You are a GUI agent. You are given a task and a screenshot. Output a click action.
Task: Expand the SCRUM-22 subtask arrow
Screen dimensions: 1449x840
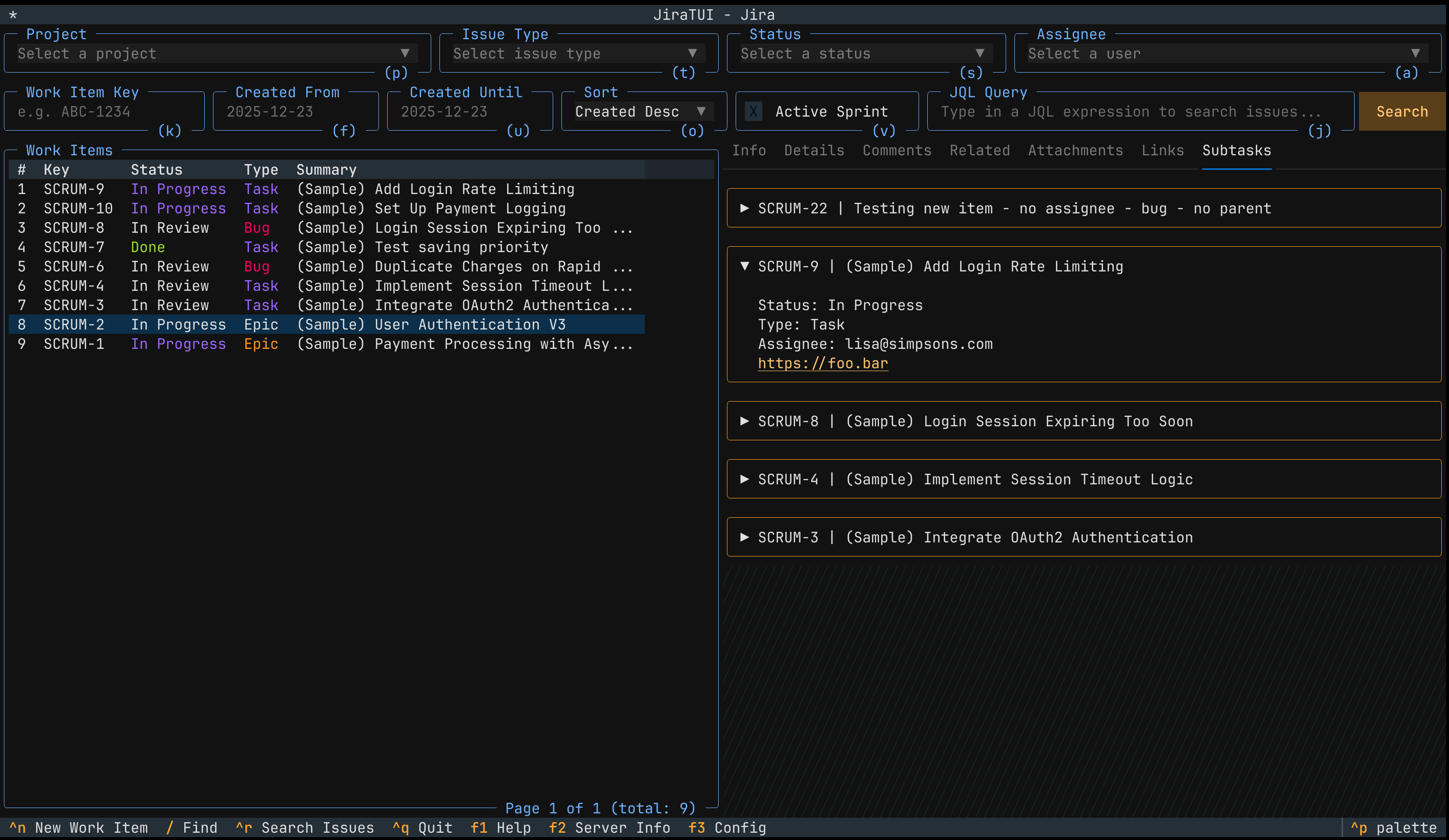click(745, 208)
